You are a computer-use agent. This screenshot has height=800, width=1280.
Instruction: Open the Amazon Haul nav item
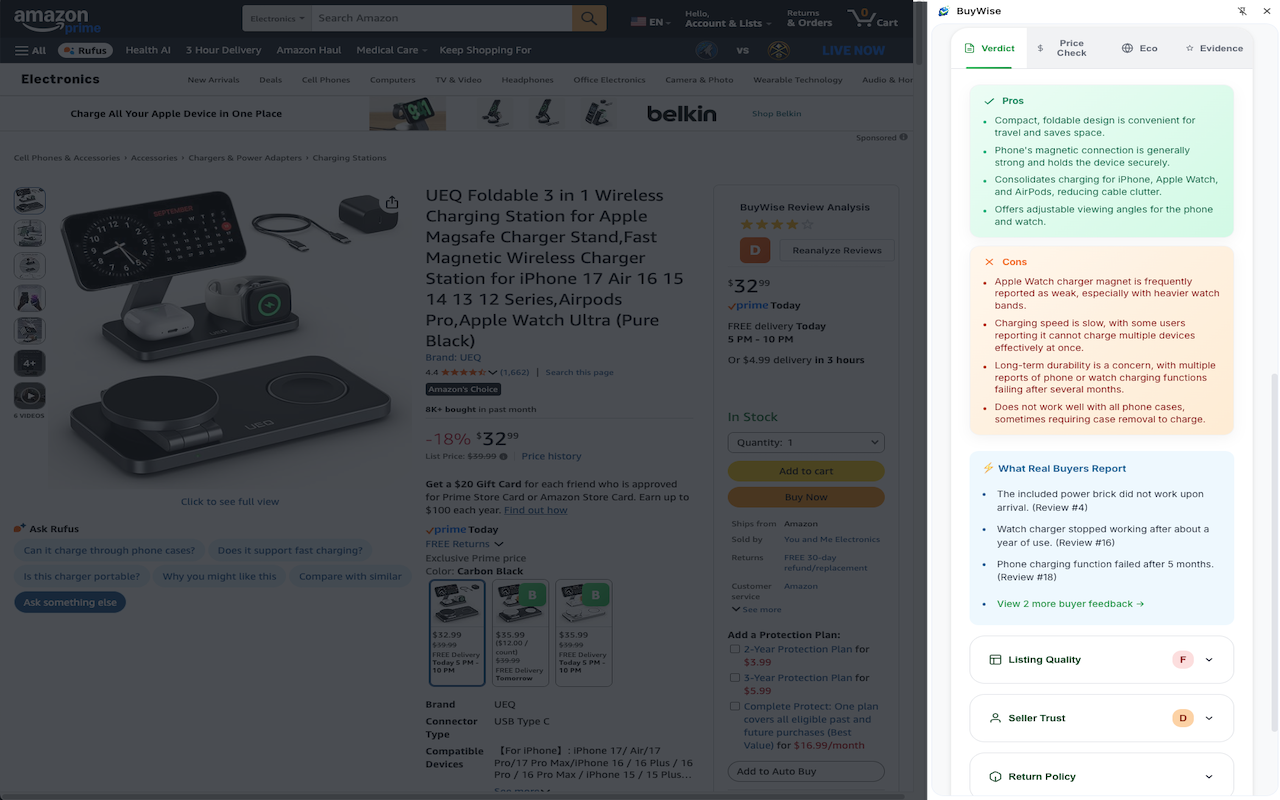pos(309,50)
